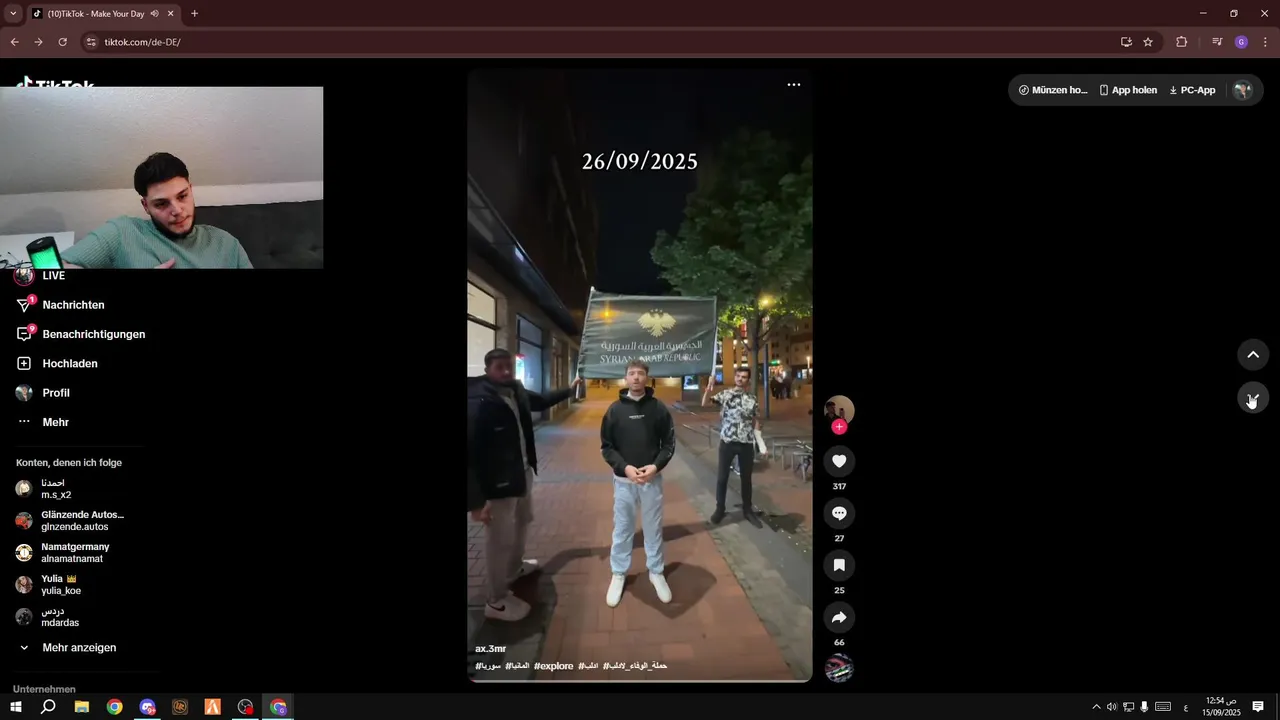Open File Explorer from taskbar
Viewport: 1280px width, 720px height.
click(82, 707)
